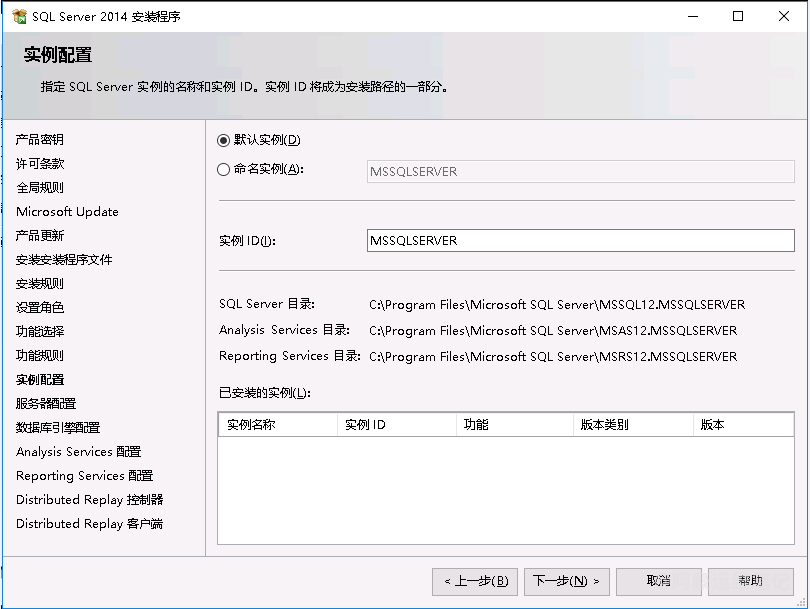Screen dimensions: 810x609
Task: Click the 功能 column header in table
Action: (513, 425)
